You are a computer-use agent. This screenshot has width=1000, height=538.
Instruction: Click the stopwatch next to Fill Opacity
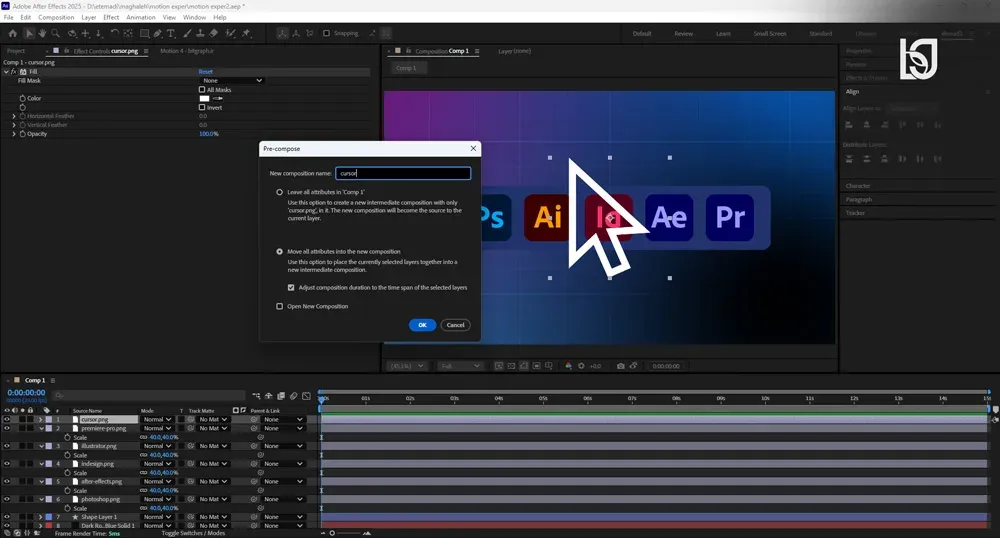pos(22,134)
